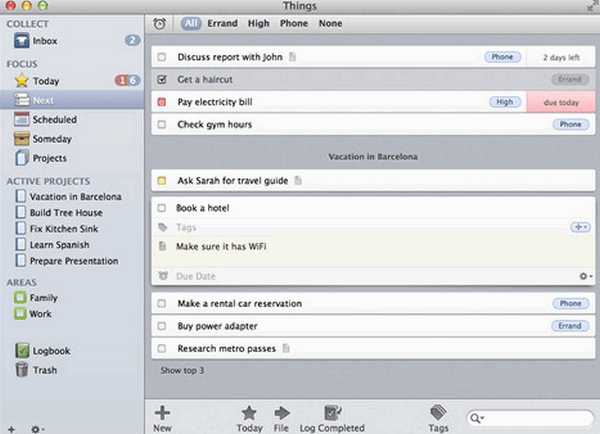Check off Research metro passes
Viewport: 600px width, 434px height.
[162, 348]
